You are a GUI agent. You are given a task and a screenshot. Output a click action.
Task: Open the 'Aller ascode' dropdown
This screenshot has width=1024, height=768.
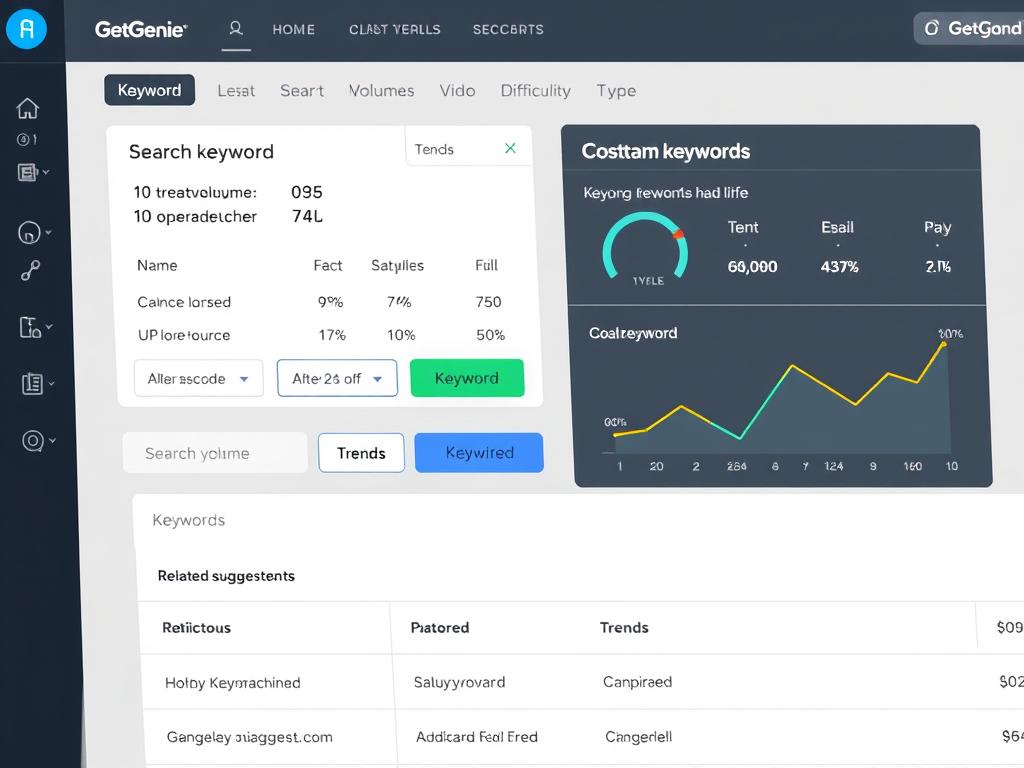198,379
